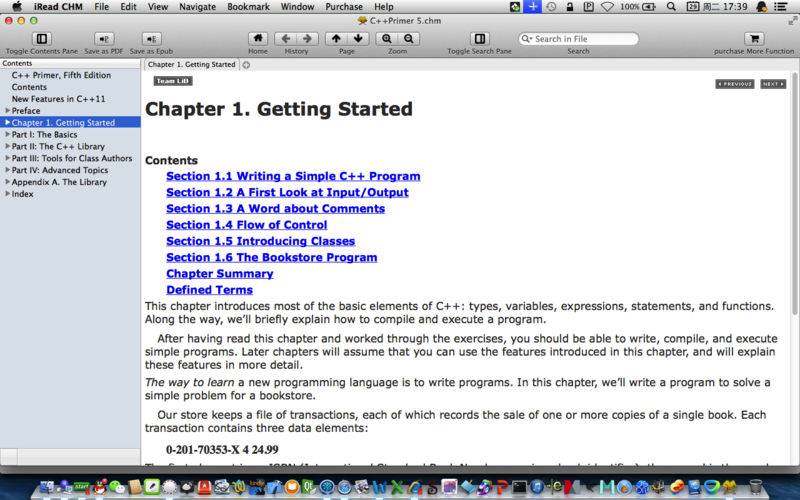The image size is (800, 500).
Task: Expand Part IV: Advanced Topics
Action: click(8, 170)
